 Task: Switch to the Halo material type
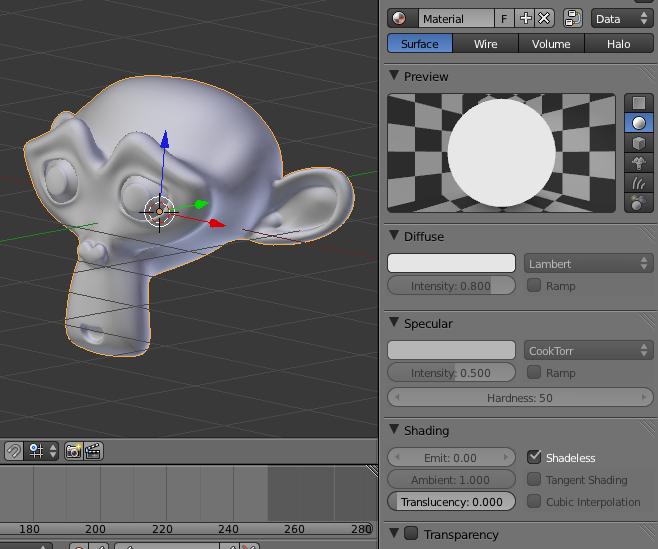(x=619, y=44)
